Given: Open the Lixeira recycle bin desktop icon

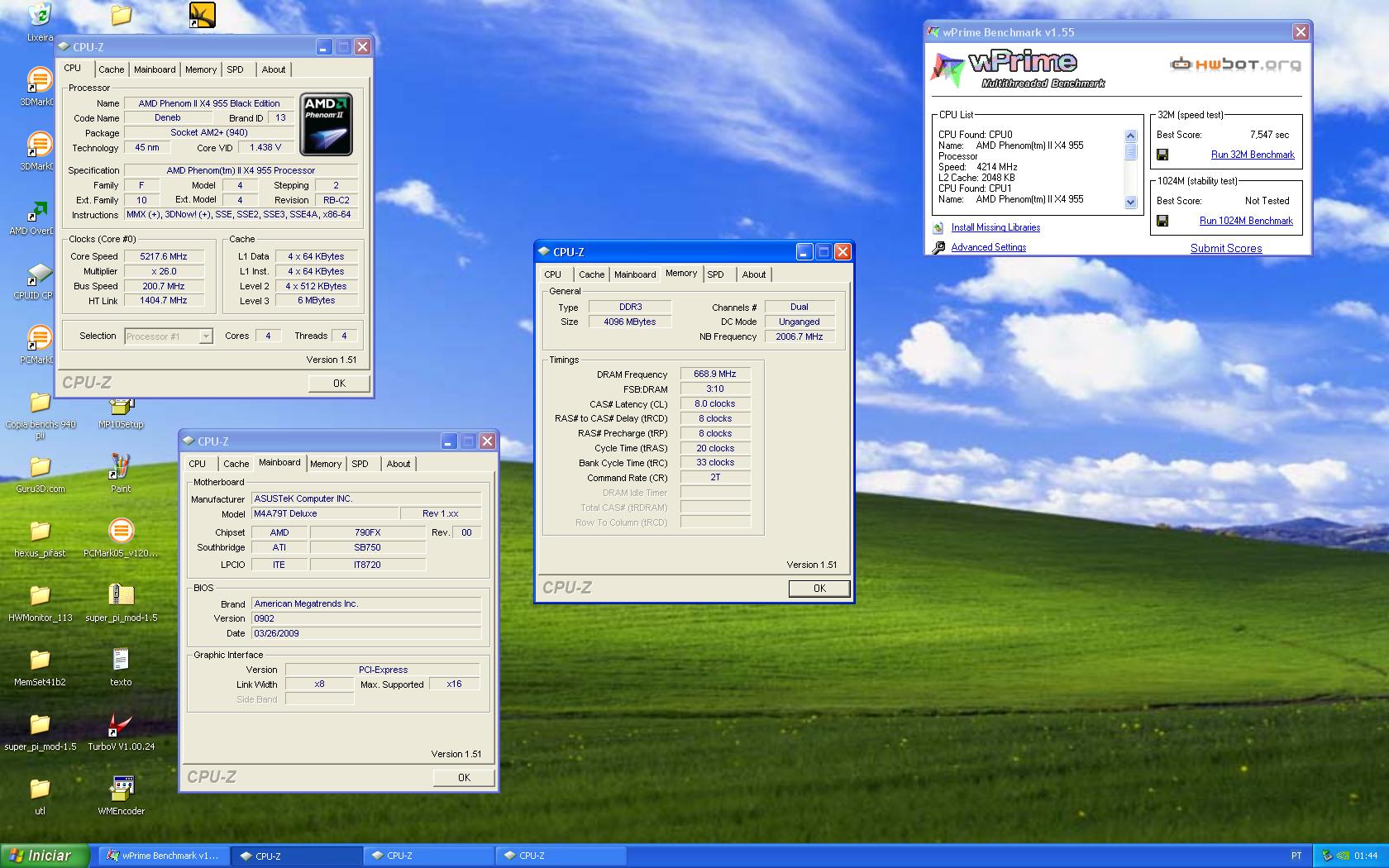Looking at the screenshot, I should (x=39, y=15).
